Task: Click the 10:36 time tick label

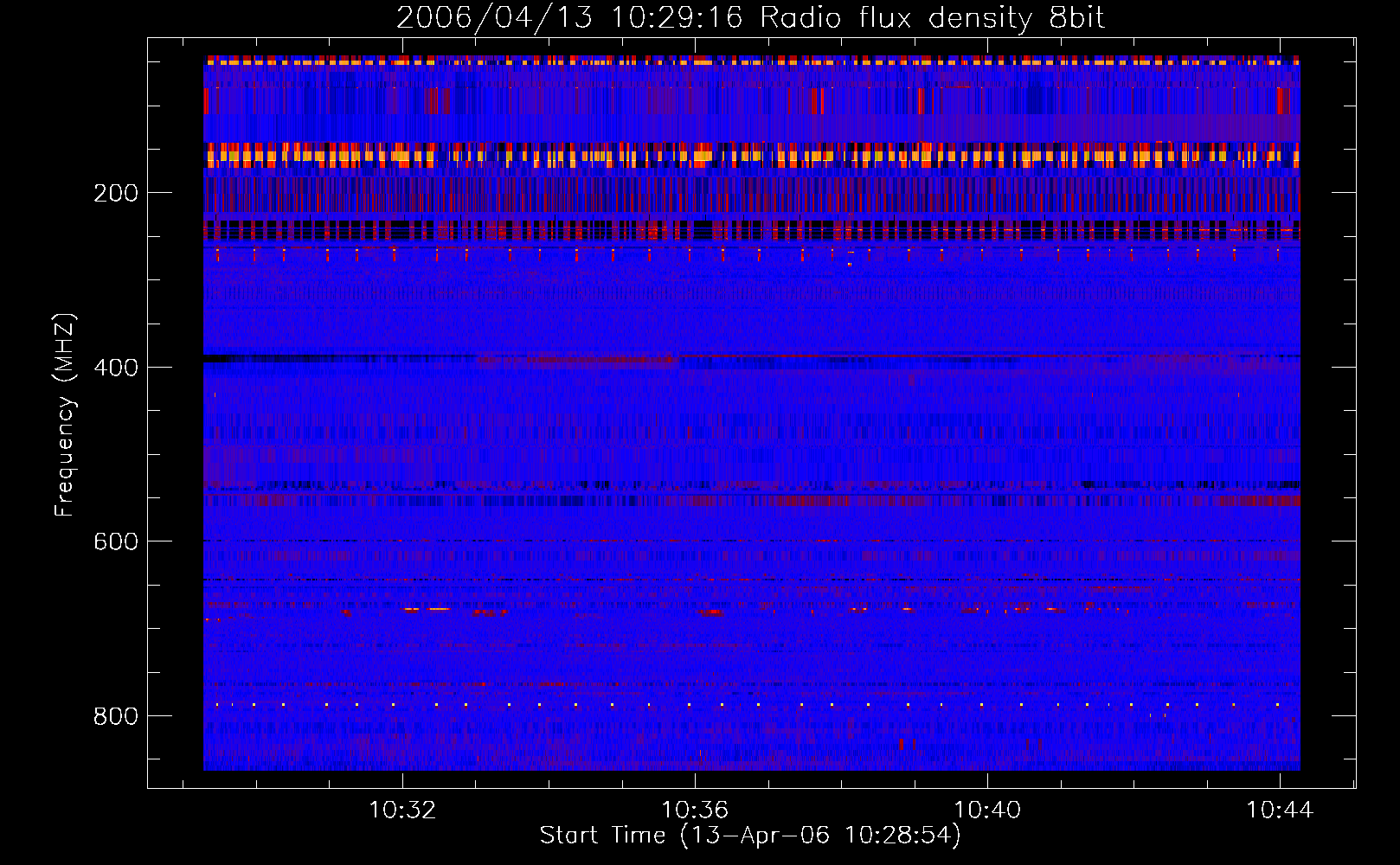Action: click(695, 811)
